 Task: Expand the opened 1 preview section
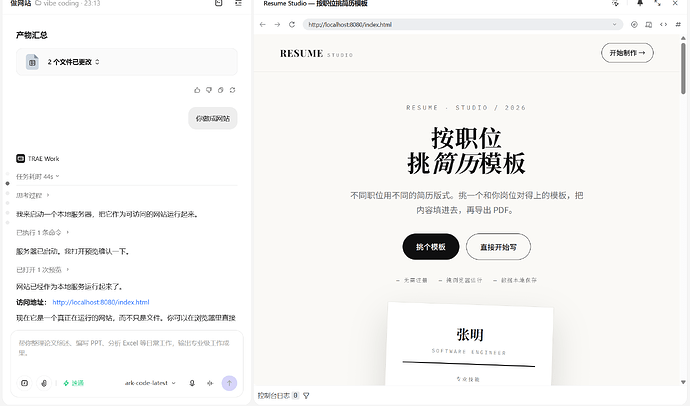pyautogui.click(x=43, y=270)
